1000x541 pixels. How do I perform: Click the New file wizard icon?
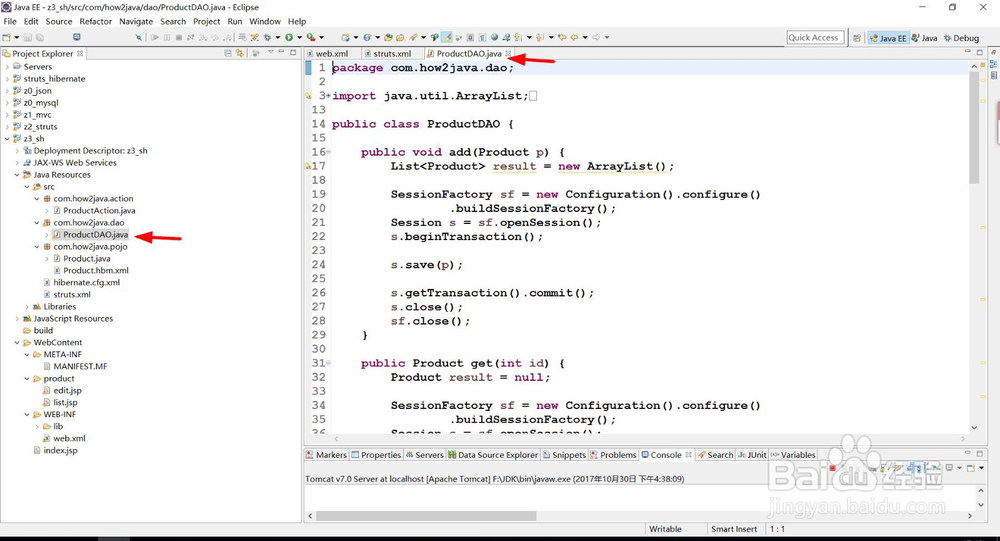(x=6, y=37)
